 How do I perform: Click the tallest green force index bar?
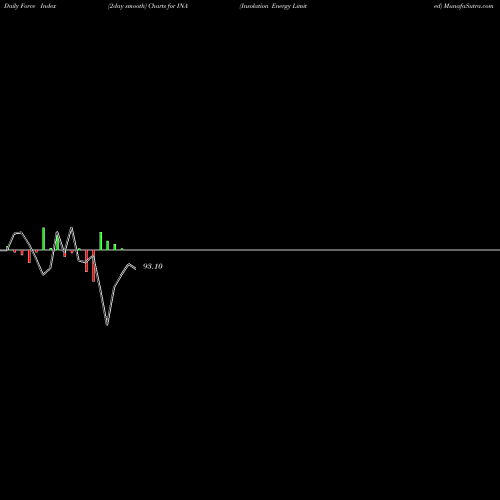[x=43, y=239]
